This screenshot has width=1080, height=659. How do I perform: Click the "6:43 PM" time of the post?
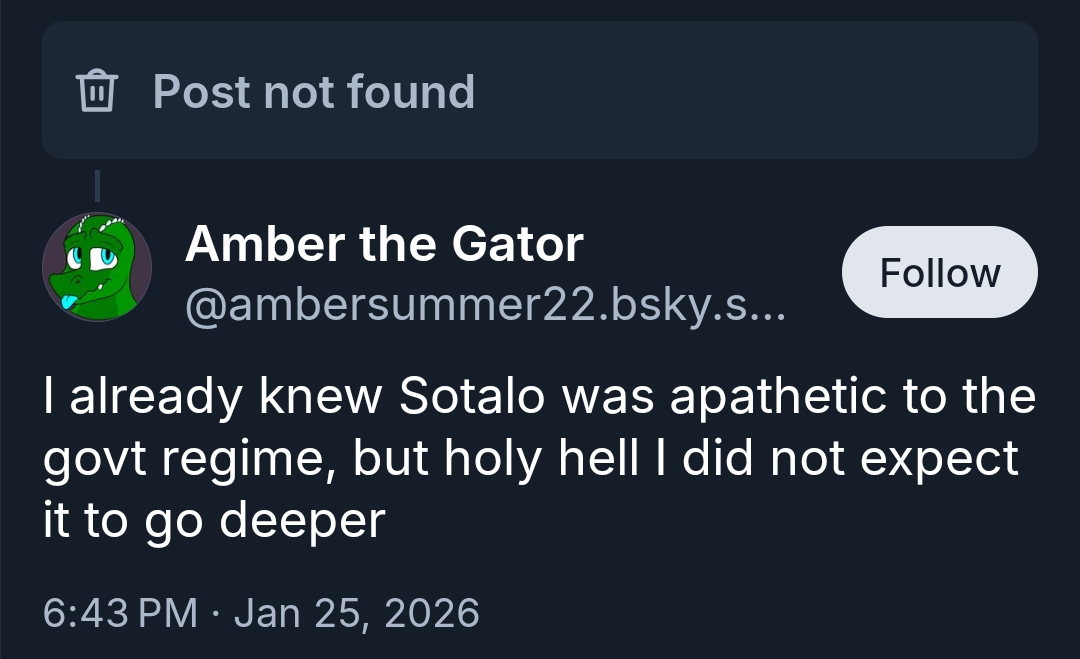point(120,612)
